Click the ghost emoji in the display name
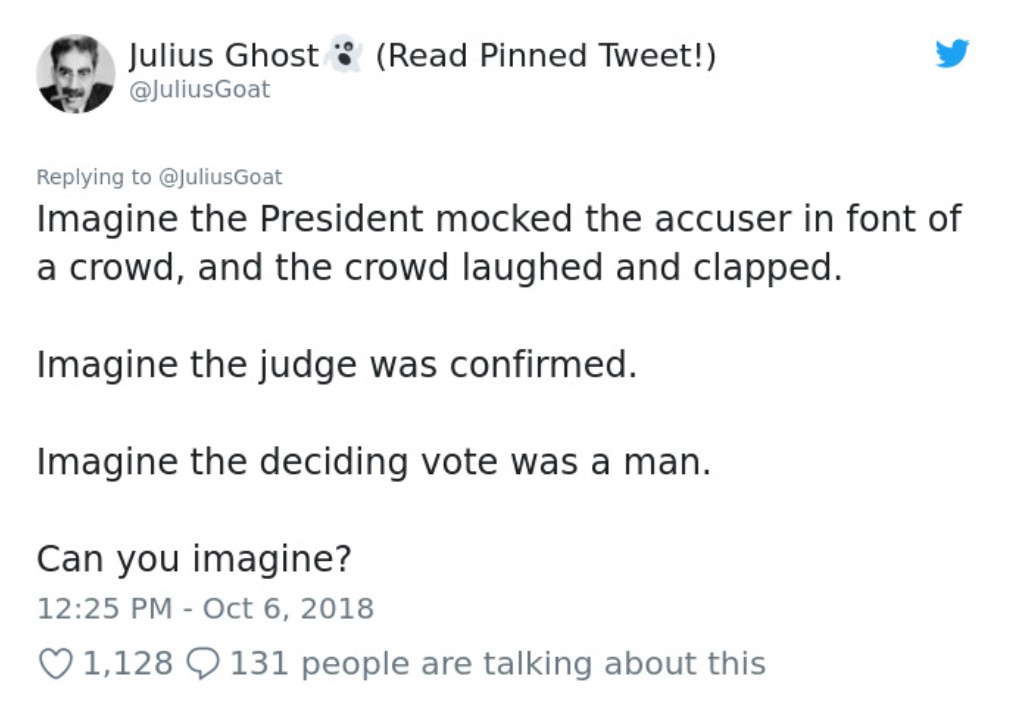 coord(344,54)
